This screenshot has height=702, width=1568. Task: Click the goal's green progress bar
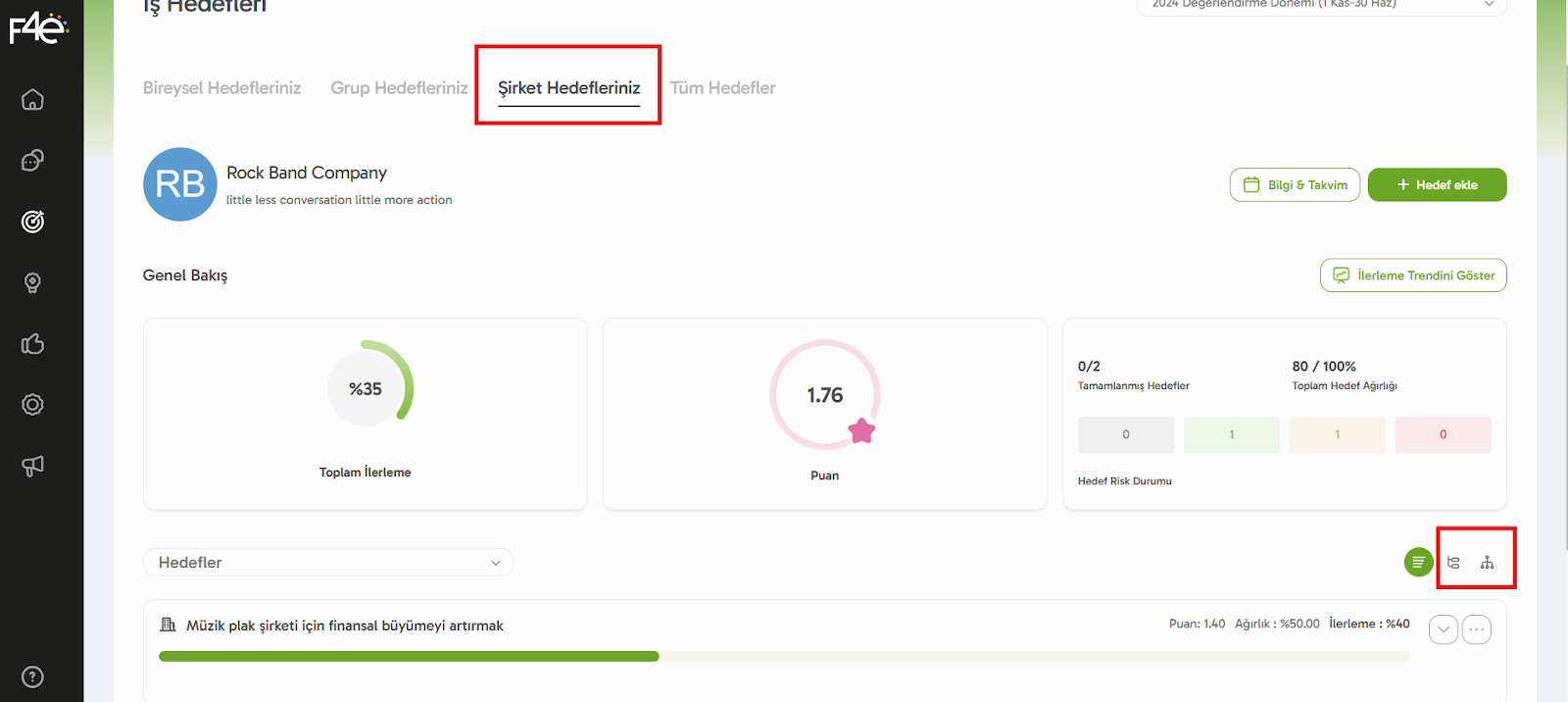pos(409,656)
